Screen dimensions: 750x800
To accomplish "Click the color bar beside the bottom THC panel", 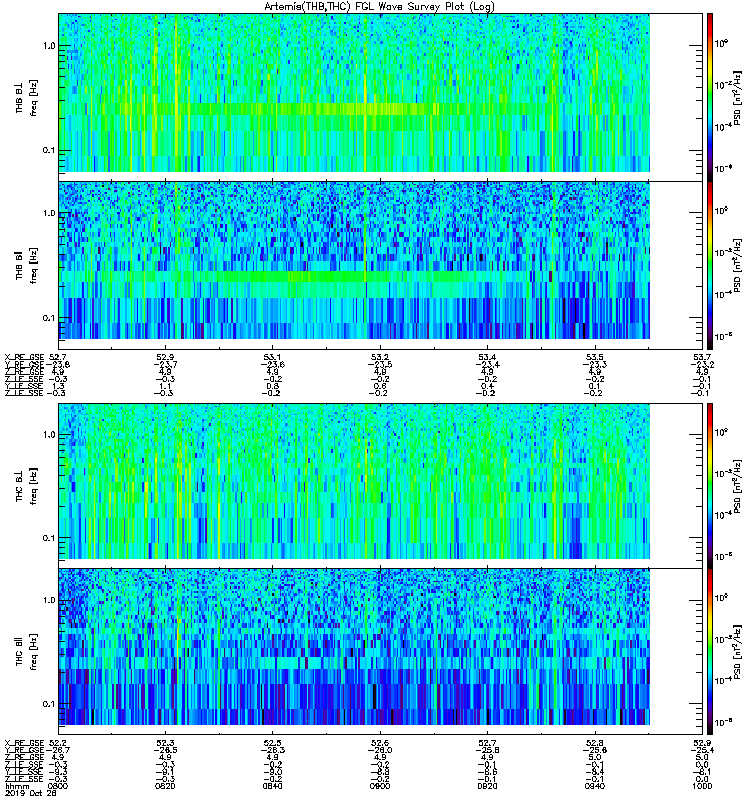I will pyautogui.click(x=710, y=652).
